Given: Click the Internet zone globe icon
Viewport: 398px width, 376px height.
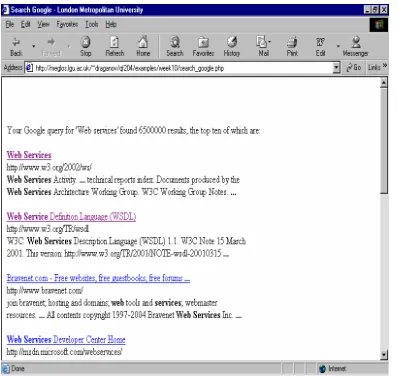Looking at the screenshot, I should [x=322, y=369].
